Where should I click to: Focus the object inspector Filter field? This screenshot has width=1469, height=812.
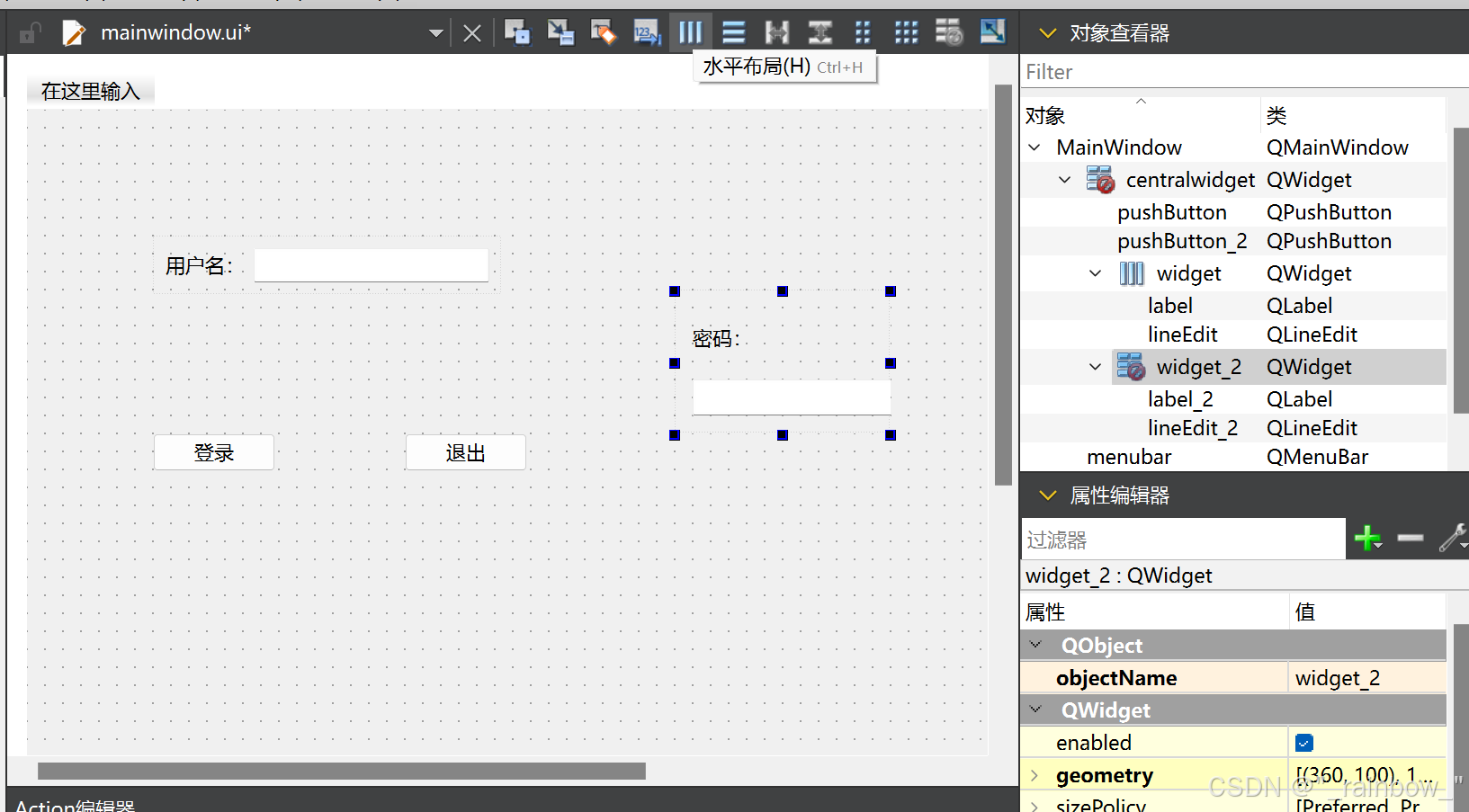(x=1245, y=72)
